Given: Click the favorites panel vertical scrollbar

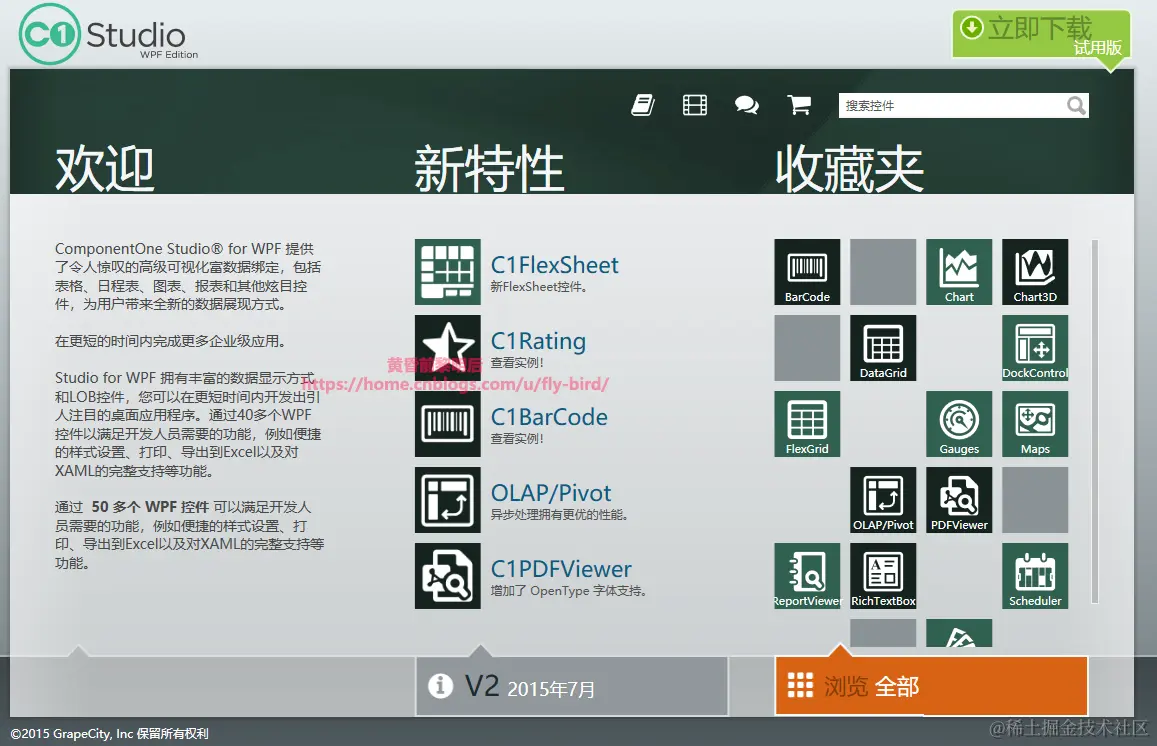Looking at the screenshot, I should click(1095, 422).
